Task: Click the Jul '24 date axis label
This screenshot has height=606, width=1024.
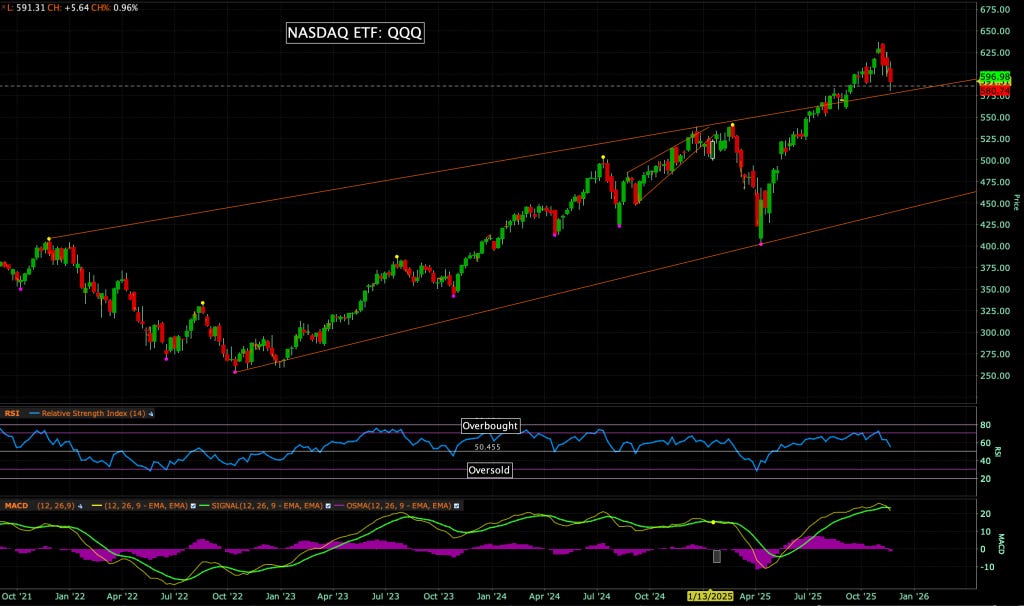Action: [x=596, y=596]
